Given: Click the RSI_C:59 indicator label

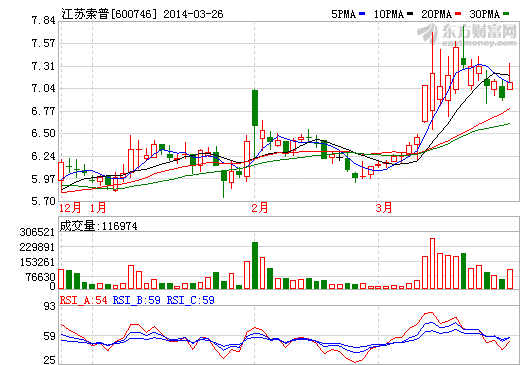Looking at the screenshot, I should 191,300.
